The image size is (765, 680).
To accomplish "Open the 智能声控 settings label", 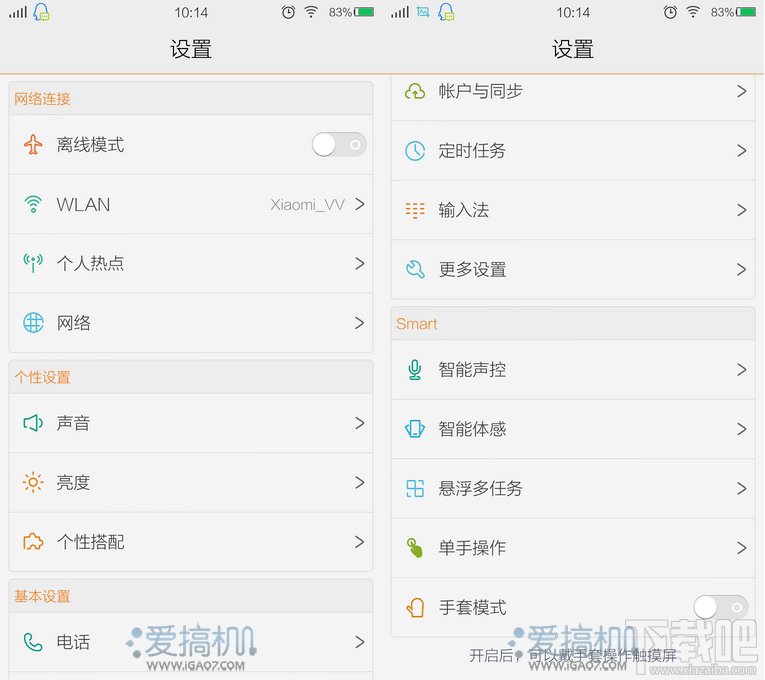I will coord(472,370).
